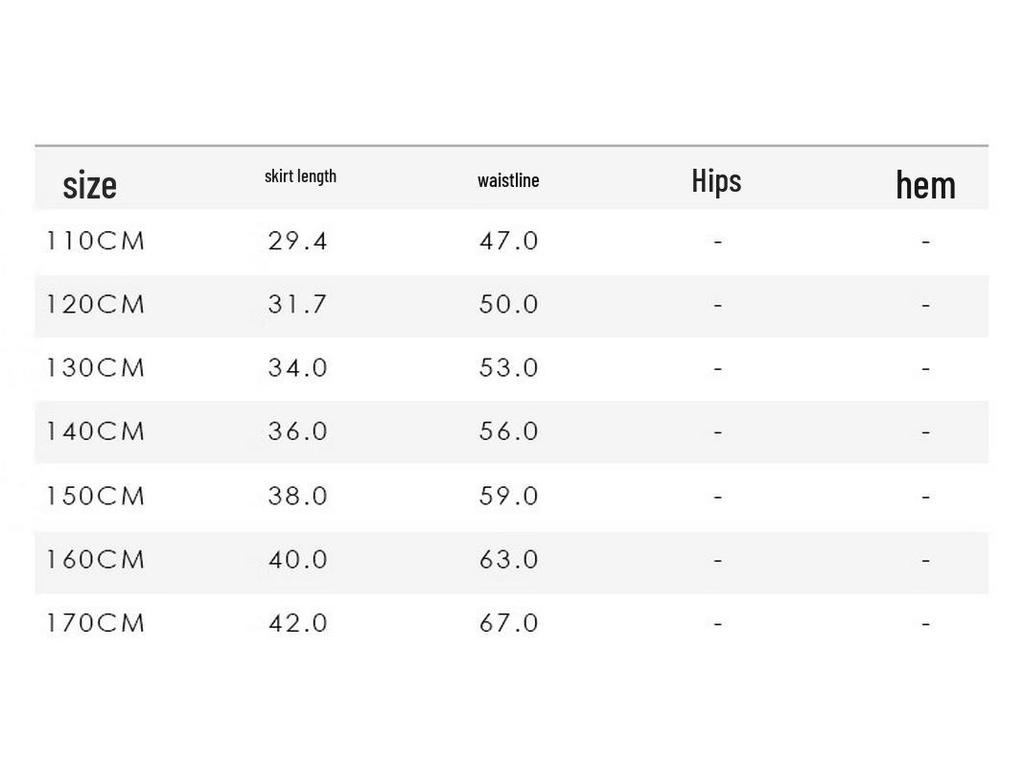Click the hem column header
Image resolution: width=1024 pixels, height=768 pixels.
click(925, 185)
